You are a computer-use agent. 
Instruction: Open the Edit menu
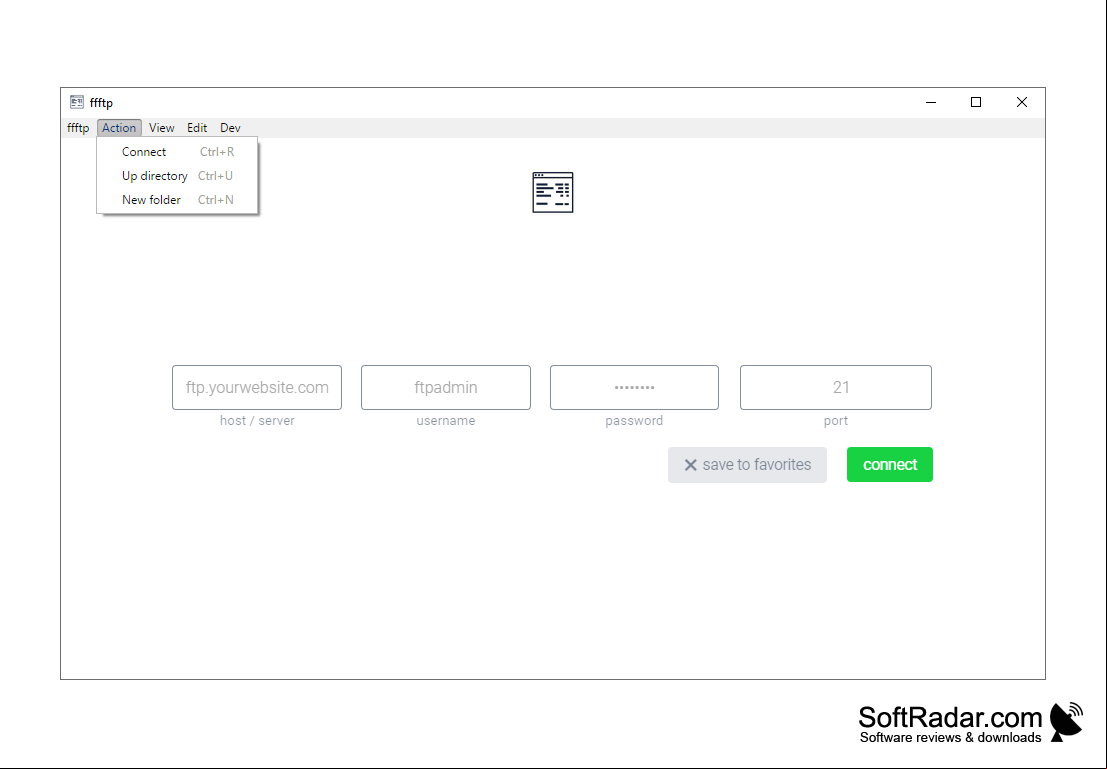(x=197, y=128)
